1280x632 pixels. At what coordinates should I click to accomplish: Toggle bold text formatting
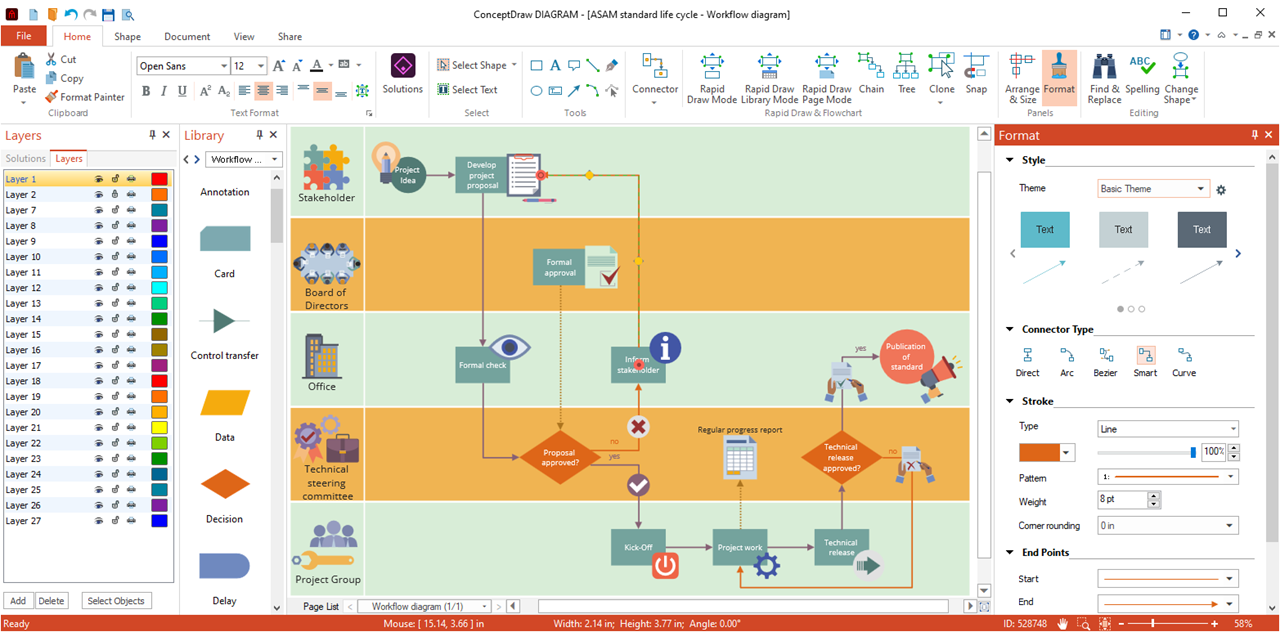[x=146, y=91]
